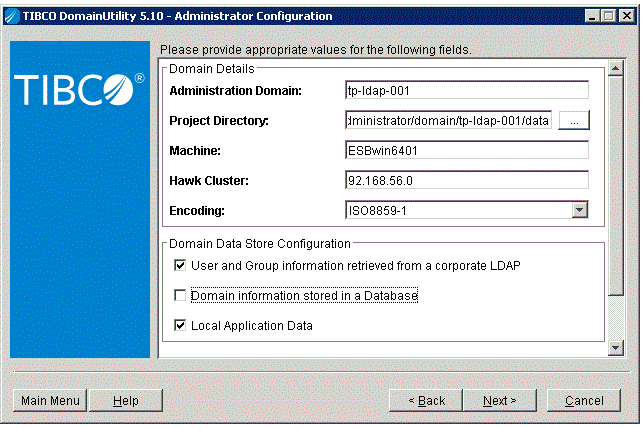Click the scrollbar up arrow
This screenshot has height=427, width=644.
coord(615,68)
